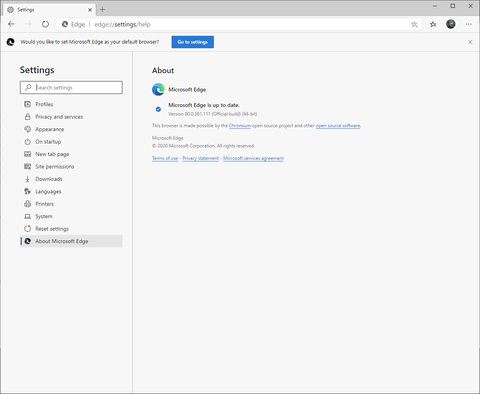Close the Settings tab
This screenshot has width=480, height=394.
point(90,10)
